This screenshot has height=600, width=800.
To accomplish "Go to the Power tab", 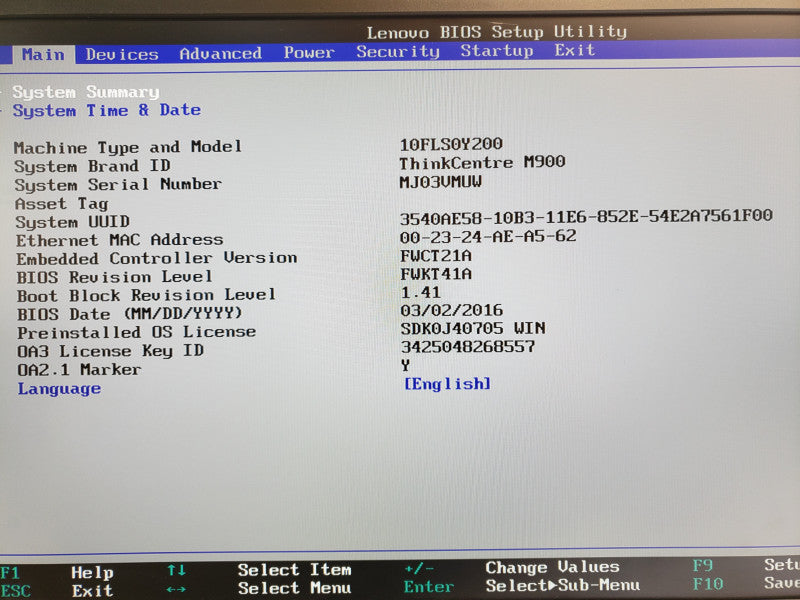I will pos(309,52).
